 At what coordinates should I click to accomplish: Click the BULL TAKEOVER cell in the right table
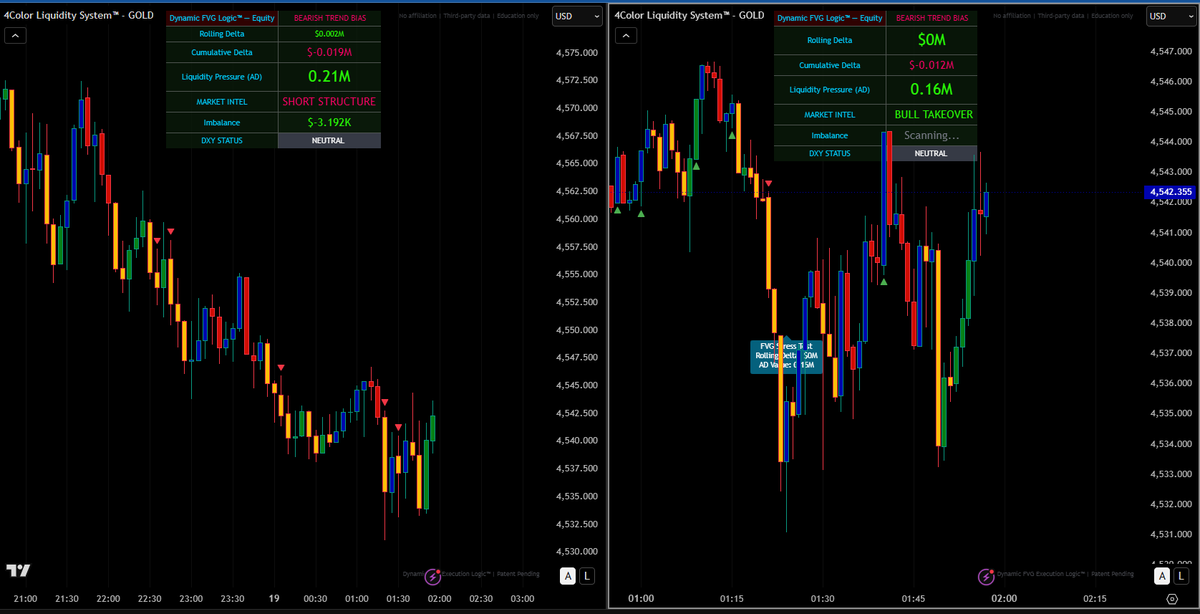[933, 114]
